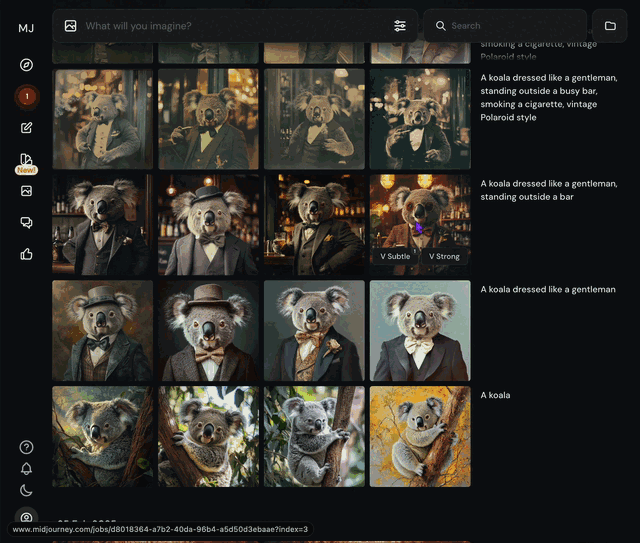
Task: Open the Organize images icon in sidebar
Action: (27, 191)
